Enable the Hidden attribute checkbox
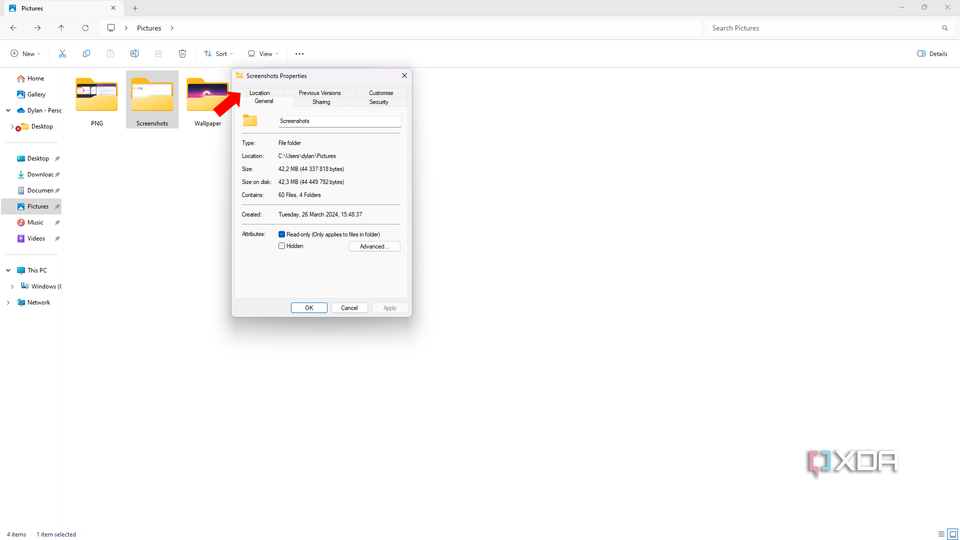960x540 pixels. (x=282, y=246)
